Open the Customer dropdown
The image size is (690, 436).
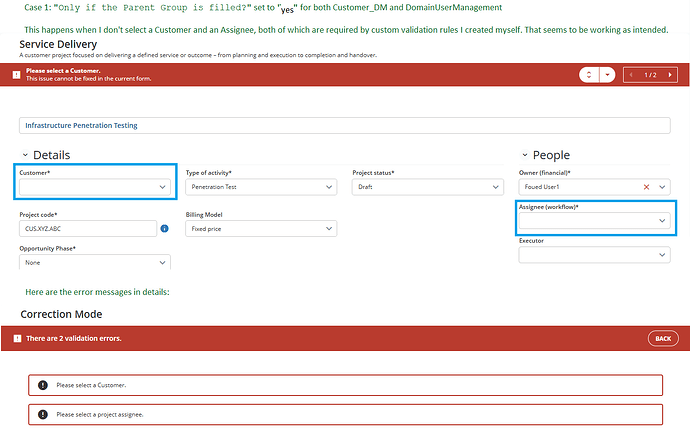pos(95,187)
